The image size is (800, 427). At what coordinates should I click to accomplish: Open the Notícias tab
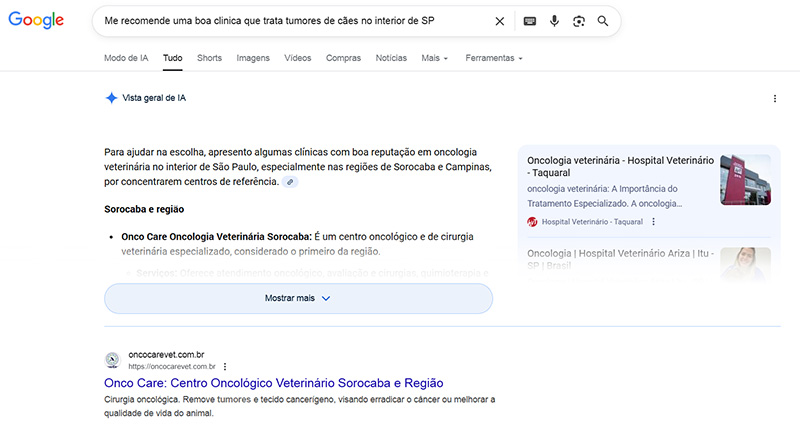point(391,58)
